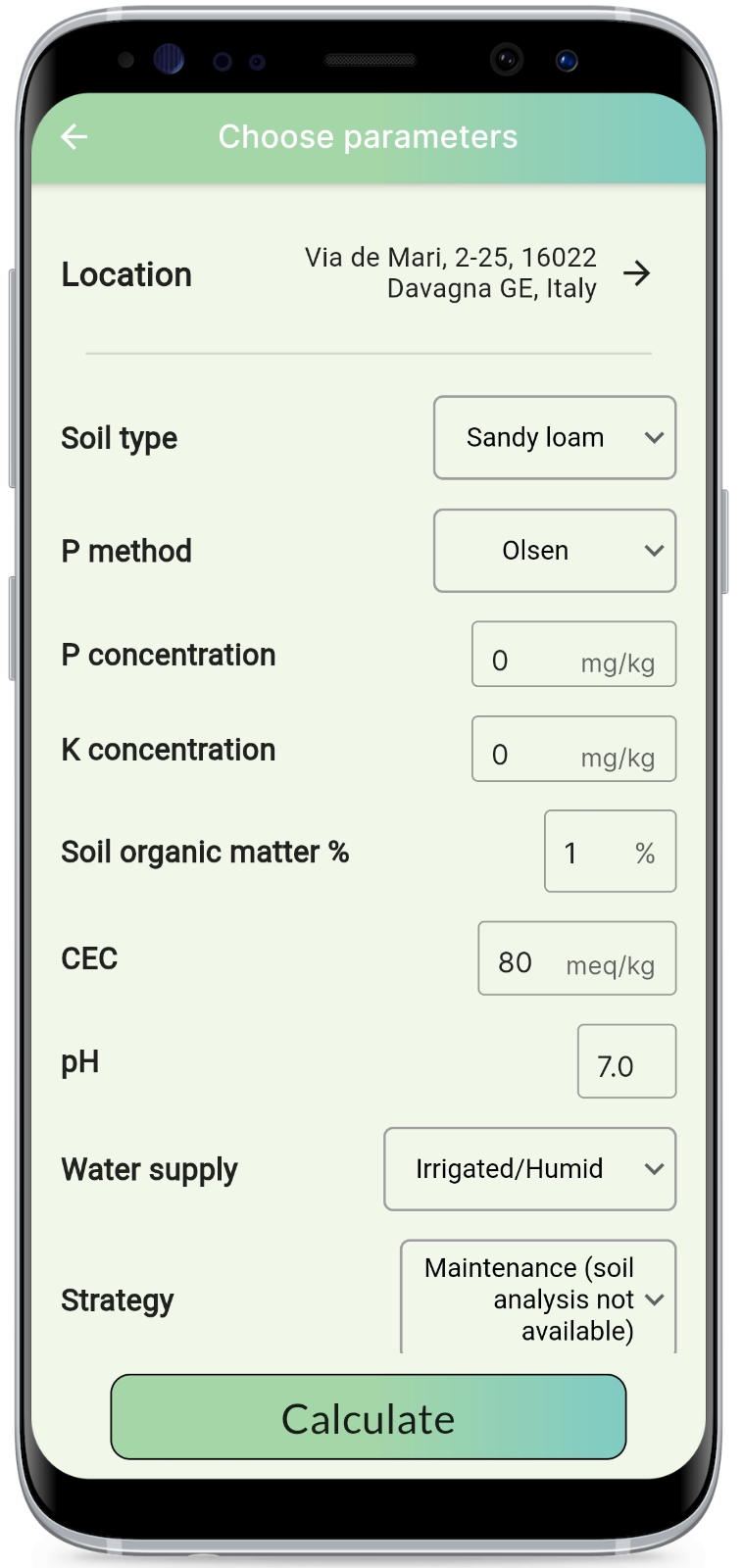Viewport: 743px width, 1568px height.
Task: Expand the Soil type chevron
Action: click(x=654, y=438)
